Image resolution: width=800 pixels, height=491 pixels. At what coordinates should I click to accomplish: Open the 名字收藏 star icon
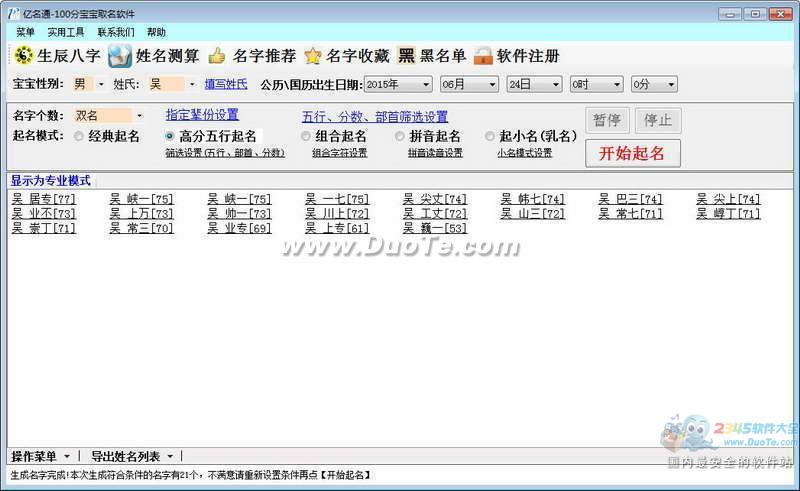point(312,56)
